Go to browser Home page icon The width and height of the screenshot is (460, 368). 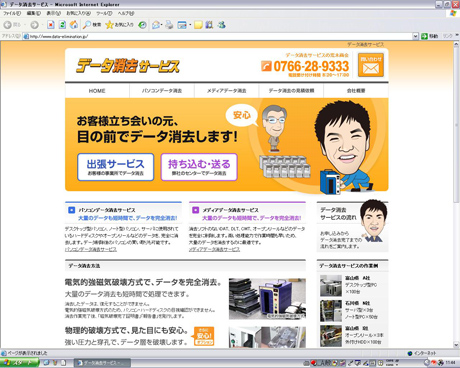(74, 25)
